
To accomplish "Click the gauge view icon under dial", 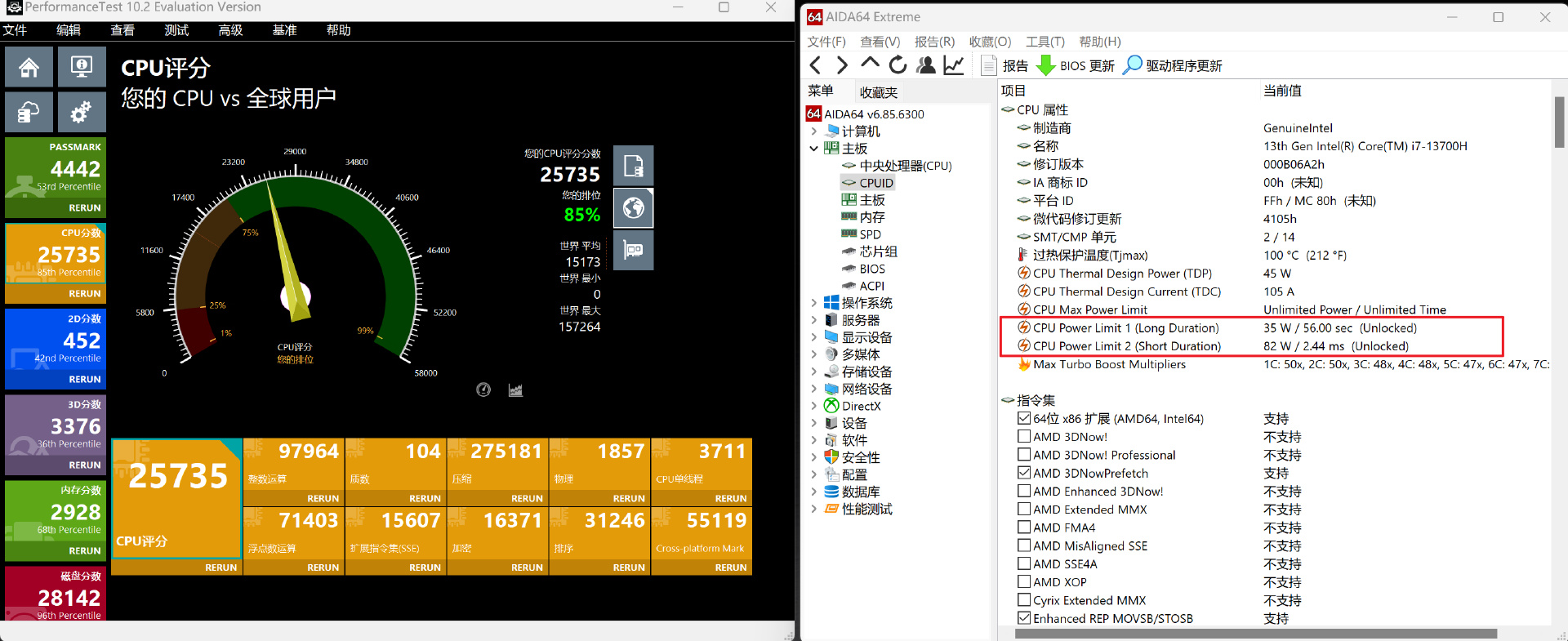I will click(x=483, y=389).
